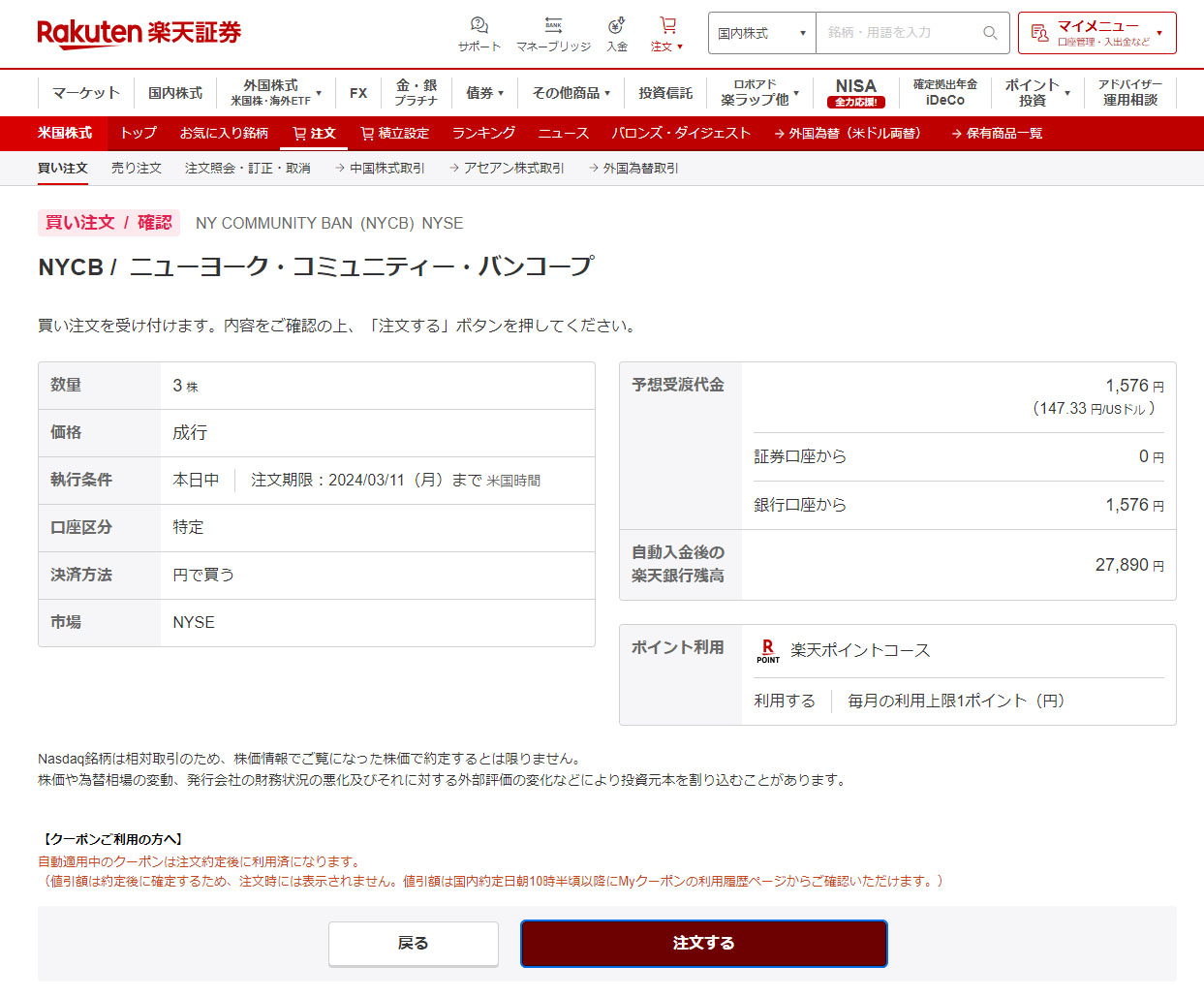
Task: Open the ポイント投資 dropdown menu
Action: coord(1036,93)
